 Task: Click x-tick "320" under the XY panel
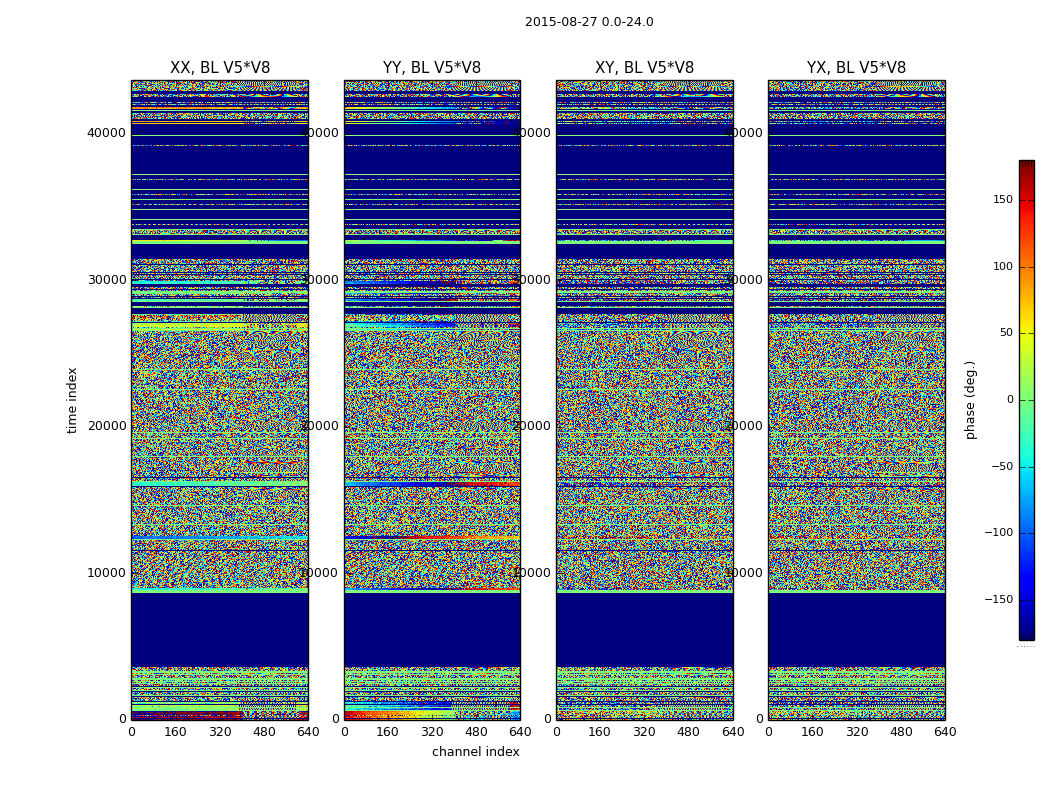(644, 732)
